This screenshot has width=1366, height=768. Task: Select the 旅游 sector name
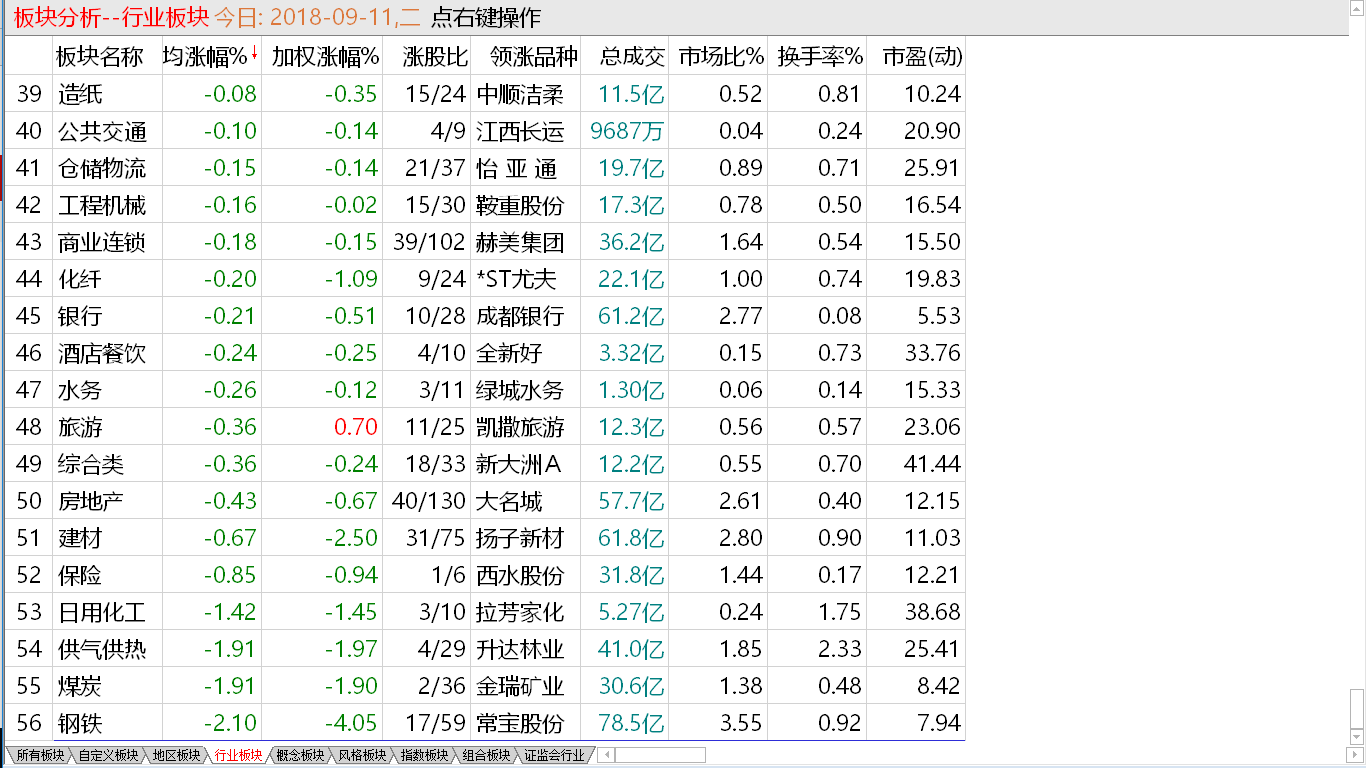tap(80, 427)
